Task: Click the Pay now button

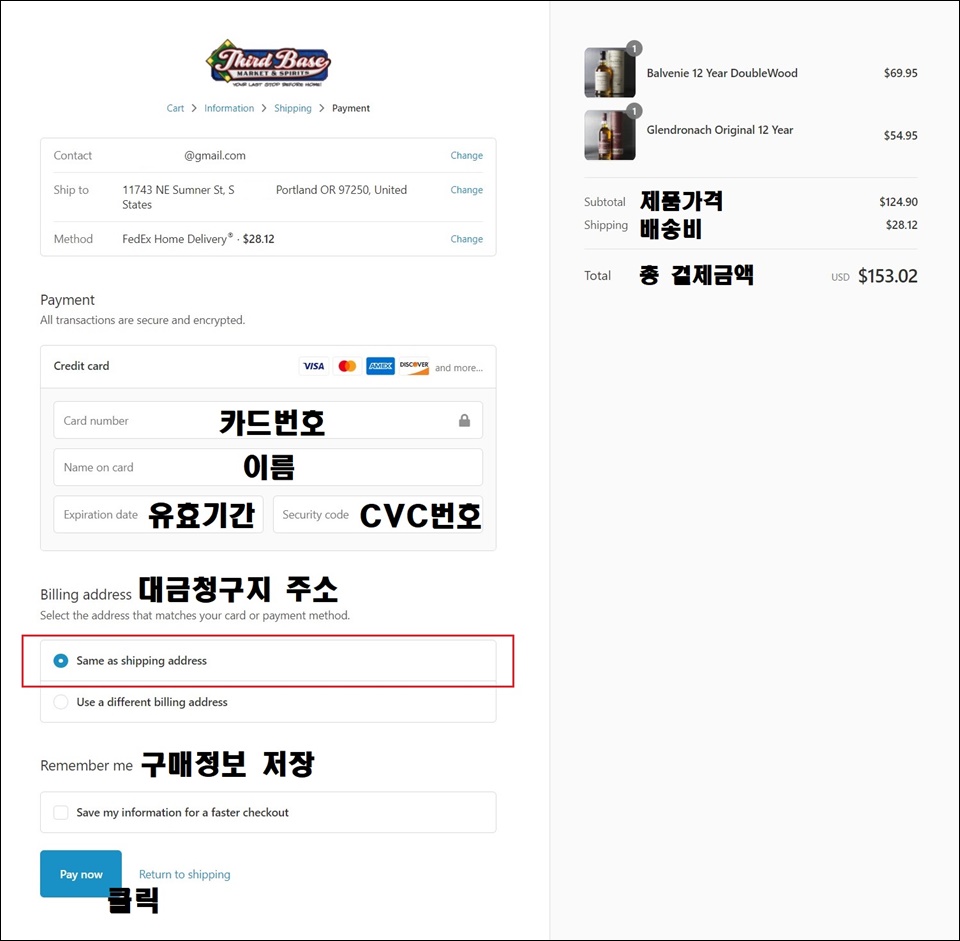Action: point(81,874)
